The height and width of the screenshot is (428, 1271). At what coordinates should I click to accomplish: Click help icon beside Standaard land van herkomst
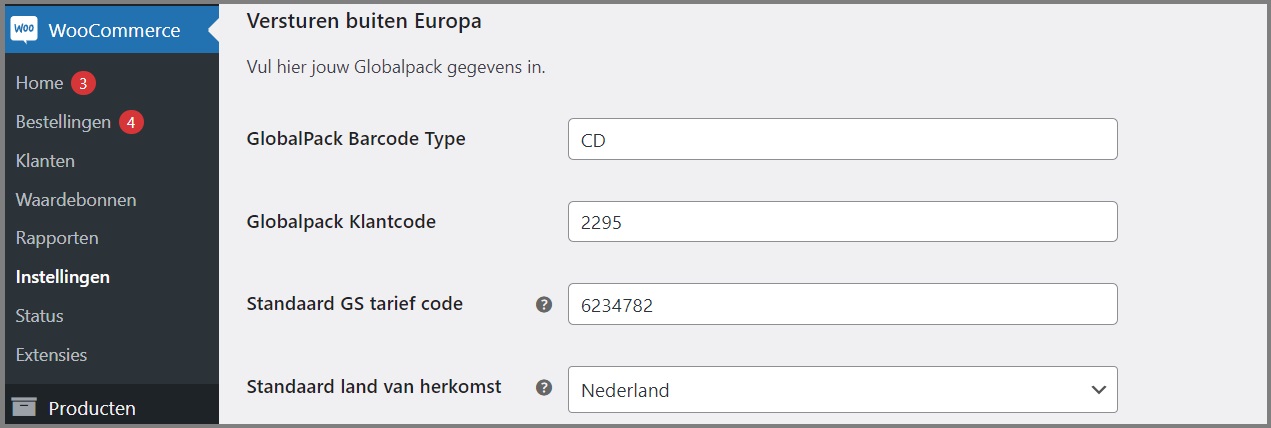tap(544, 387)
